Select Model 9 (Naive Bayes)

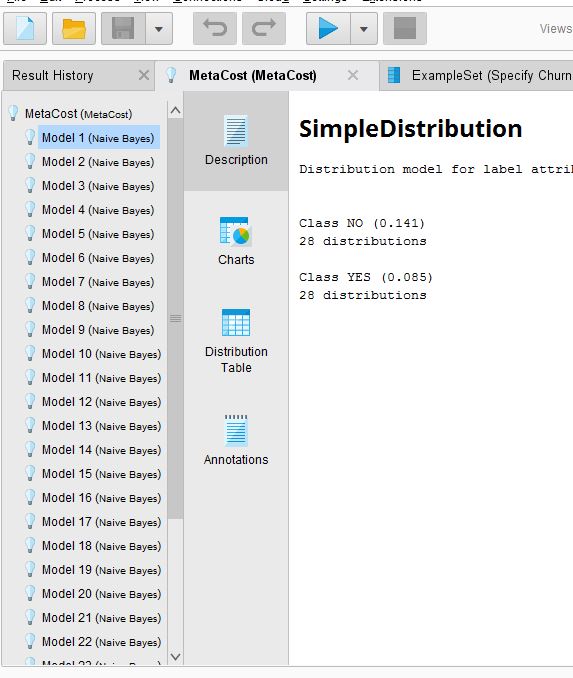pyautogui.click(x=98, y=330)
